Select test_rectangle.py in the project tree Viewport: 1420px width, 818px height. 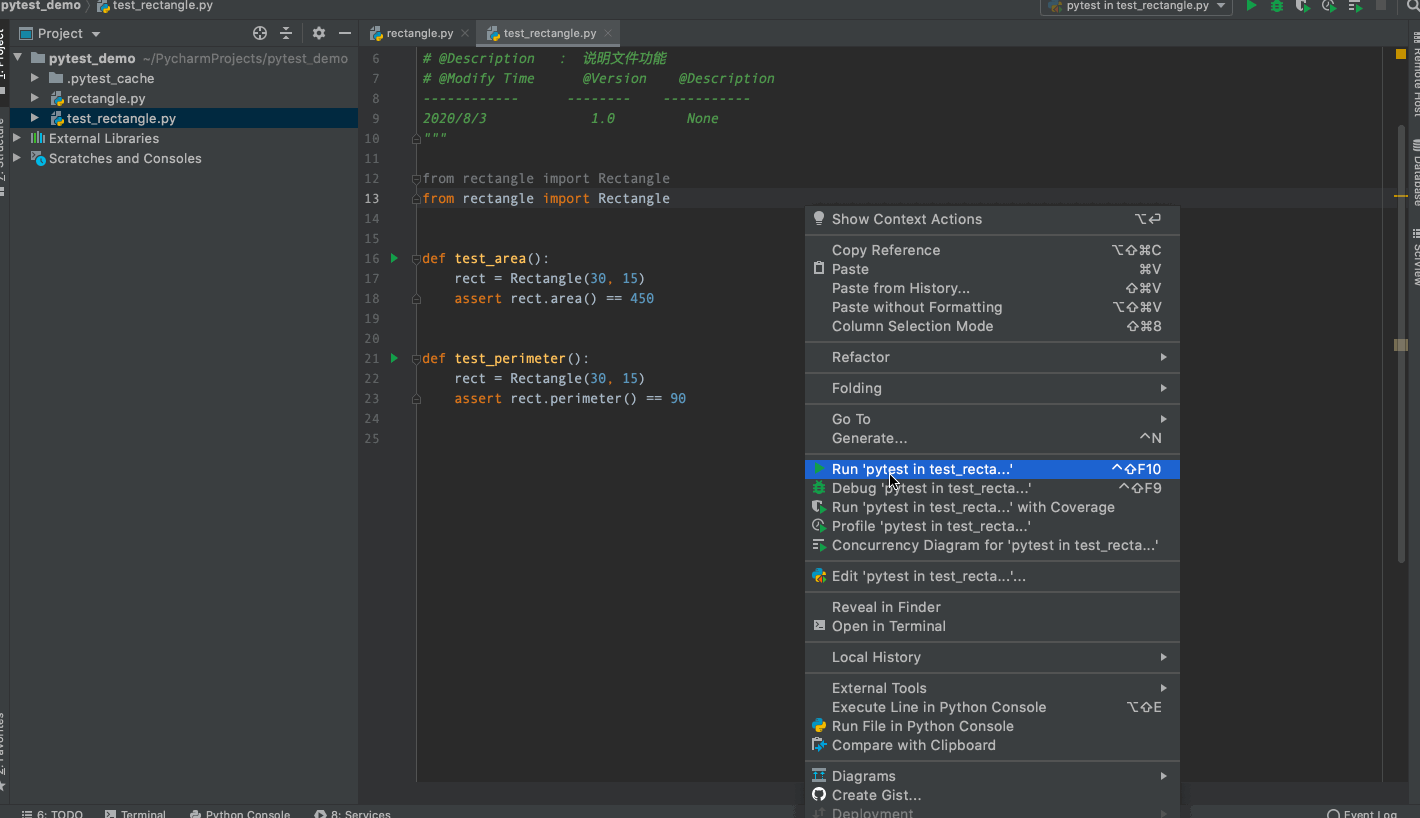click(x=121, y=118)
